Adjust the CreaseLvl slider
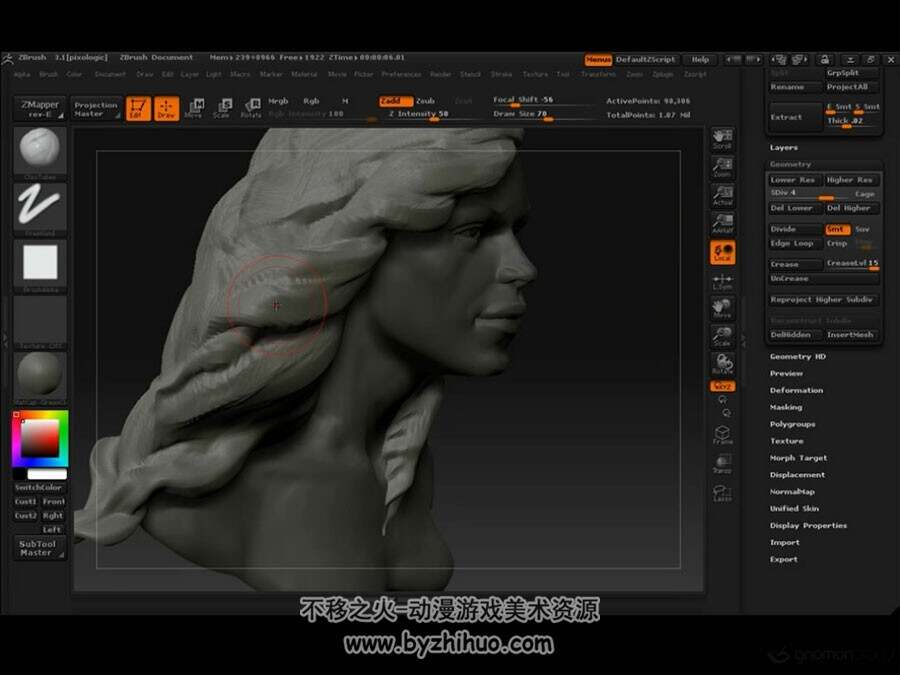 pos(852,264)
